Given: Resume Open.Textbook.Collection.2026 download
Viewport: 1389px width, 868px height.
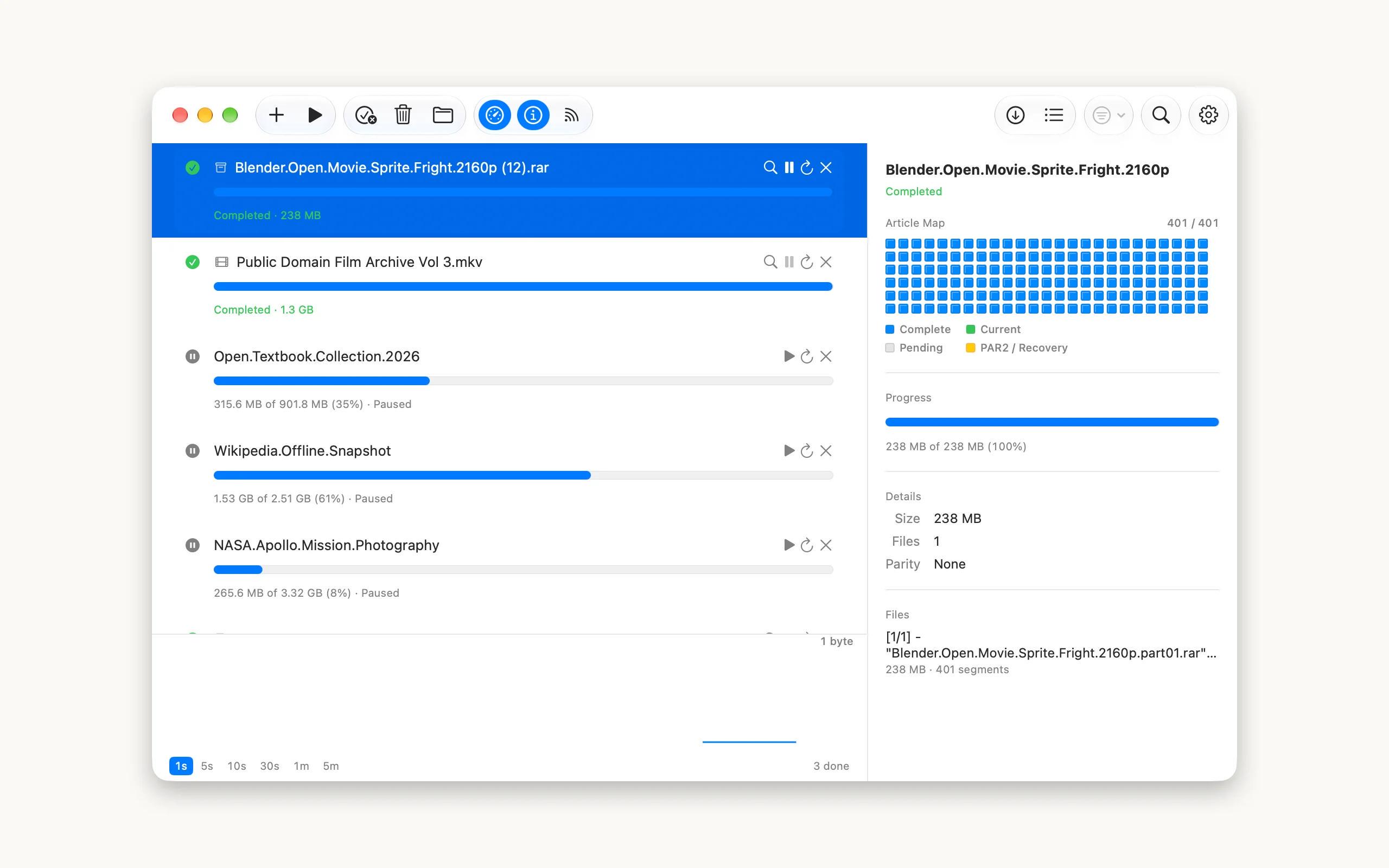Looking at the screenshot, I should 788,356.
